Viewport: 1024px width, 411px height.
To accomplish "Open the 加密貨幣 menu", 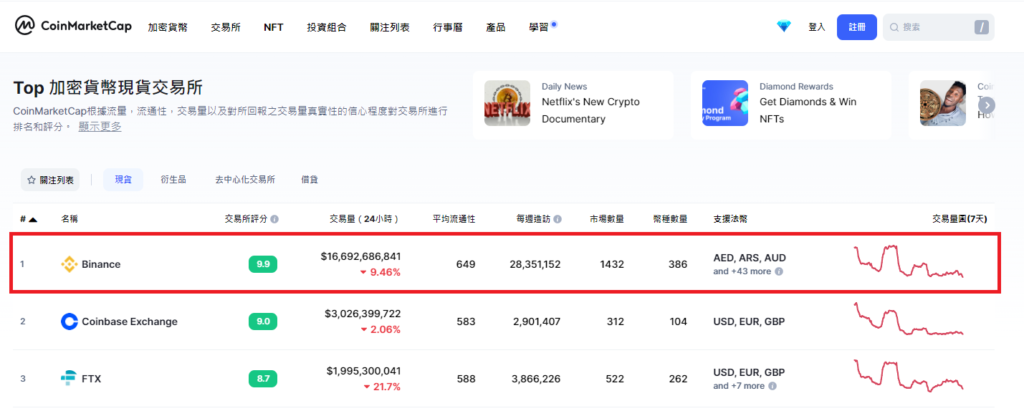I will point(167,27).
